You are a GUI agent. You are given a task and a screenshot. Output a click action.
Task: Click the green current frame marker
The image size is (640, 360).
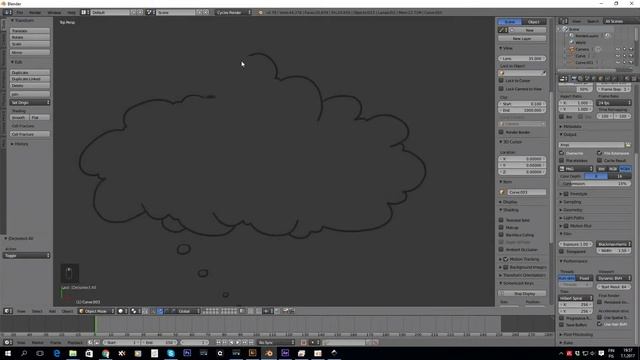[95, 325]
